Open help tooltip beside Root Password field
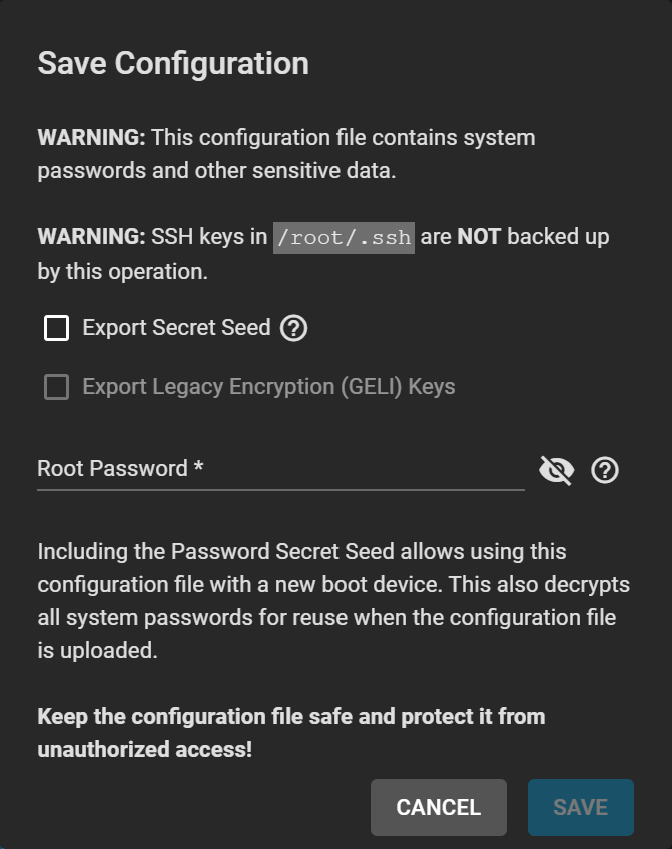 (x=604, y=470)
